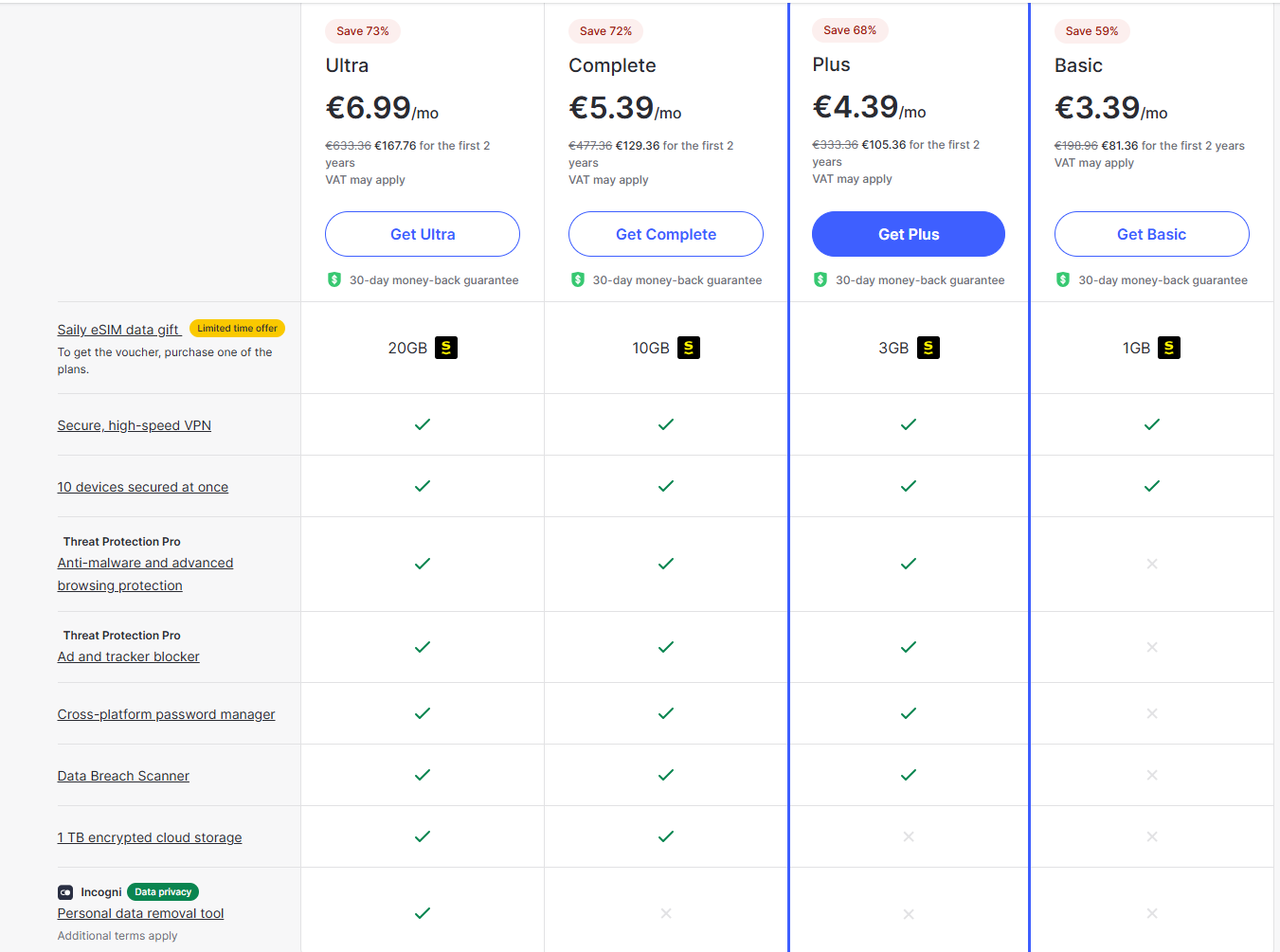Select the blue Get Plus button
The image size is (1280, 952).
coord(909,234)
